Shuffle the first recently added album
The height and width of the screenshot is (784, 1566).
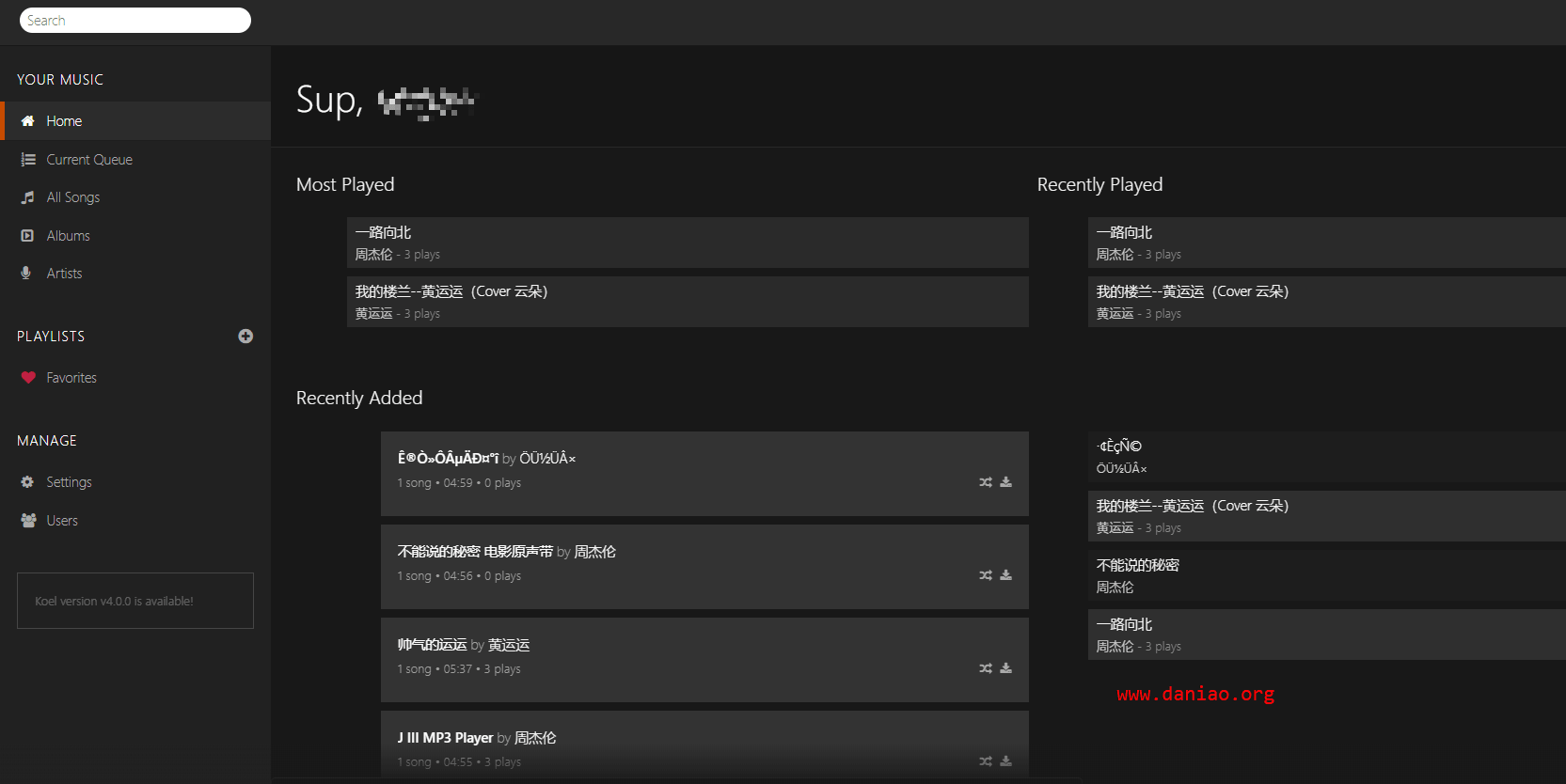[986, 482]
